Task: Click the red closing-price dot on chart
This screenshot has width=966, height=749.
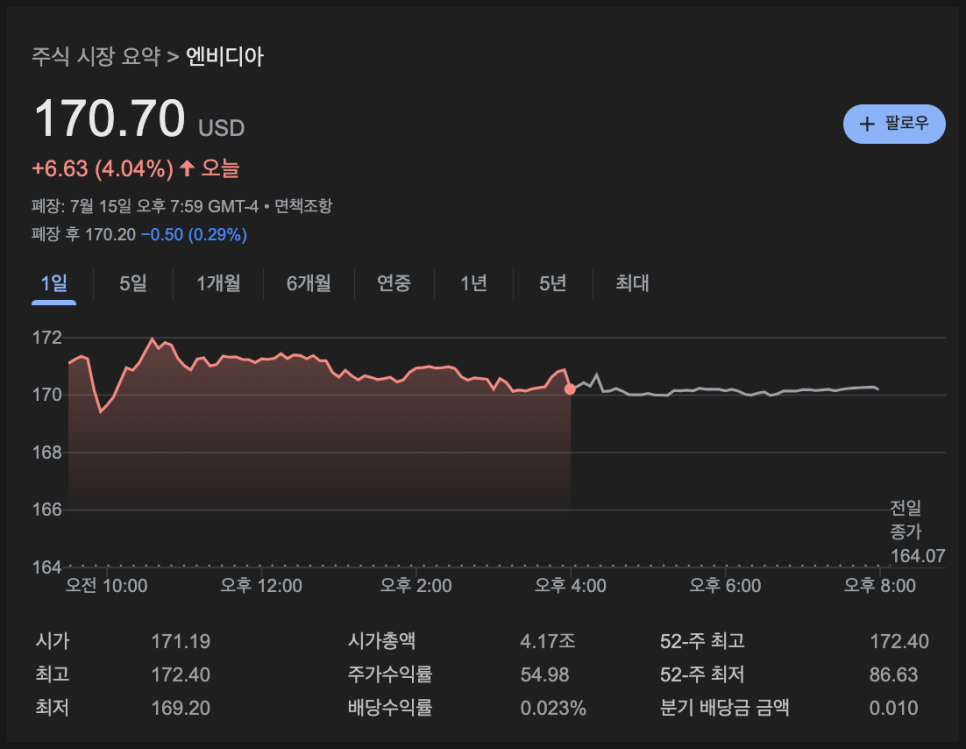Action: click(x=570, y=389)
